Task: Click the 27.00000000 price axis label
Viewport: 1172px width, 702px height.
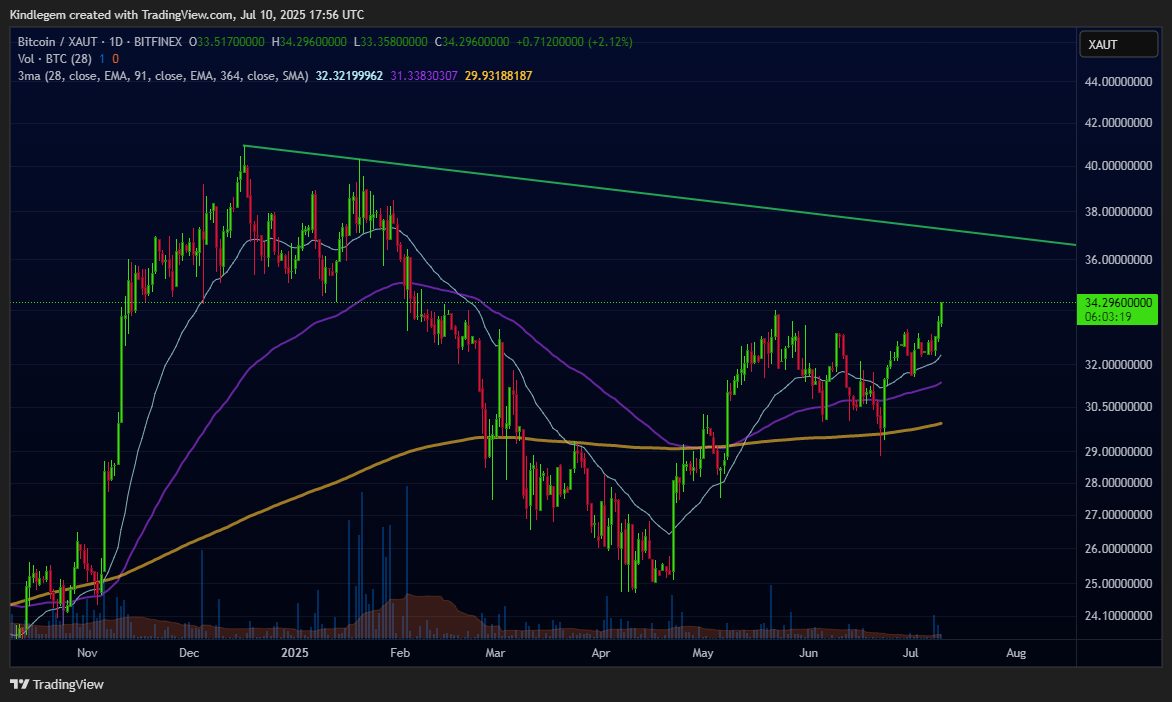Action: coord(1118,515)
